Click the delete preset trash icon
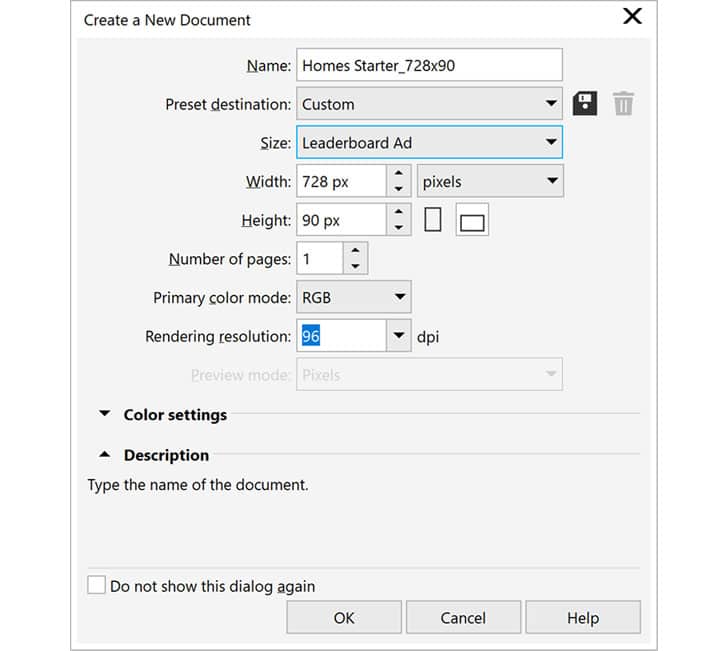Screen dimensions: 720x651 pos(623,103)
